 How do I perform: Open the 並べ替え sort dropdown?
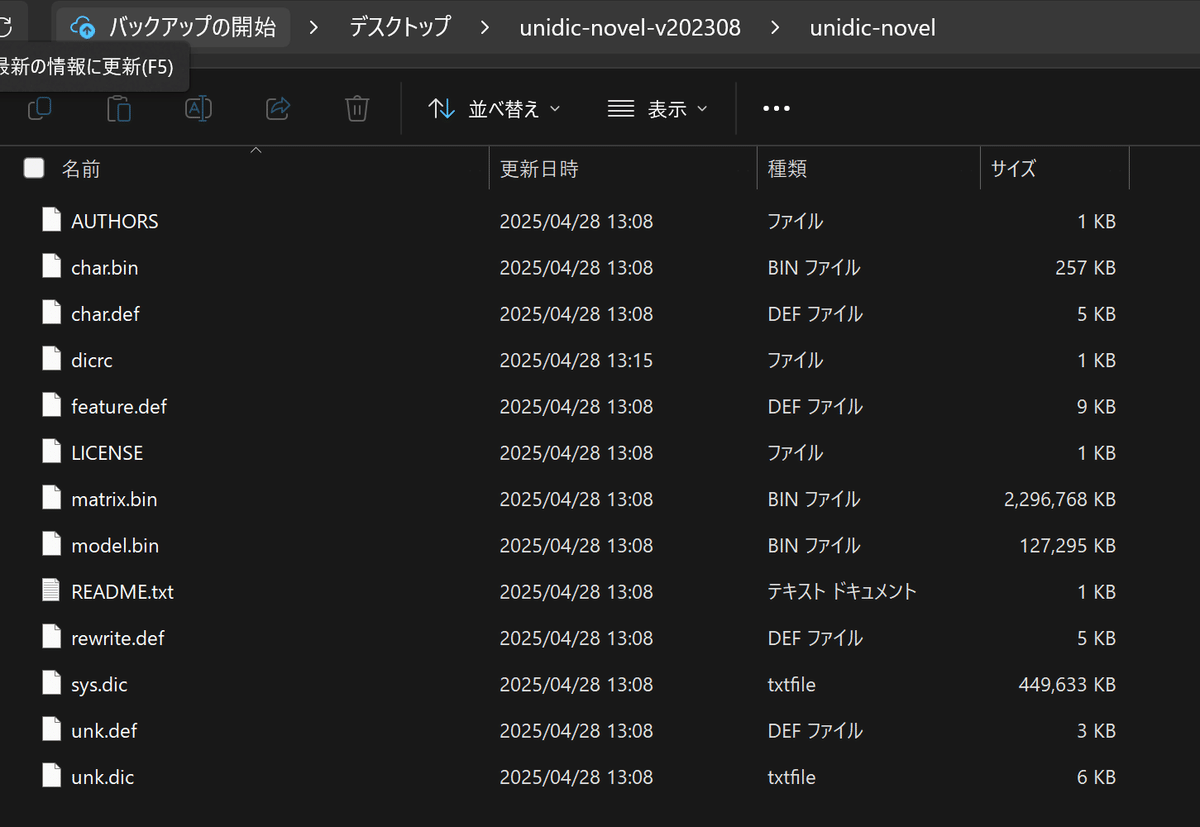[x=494, y=108]
